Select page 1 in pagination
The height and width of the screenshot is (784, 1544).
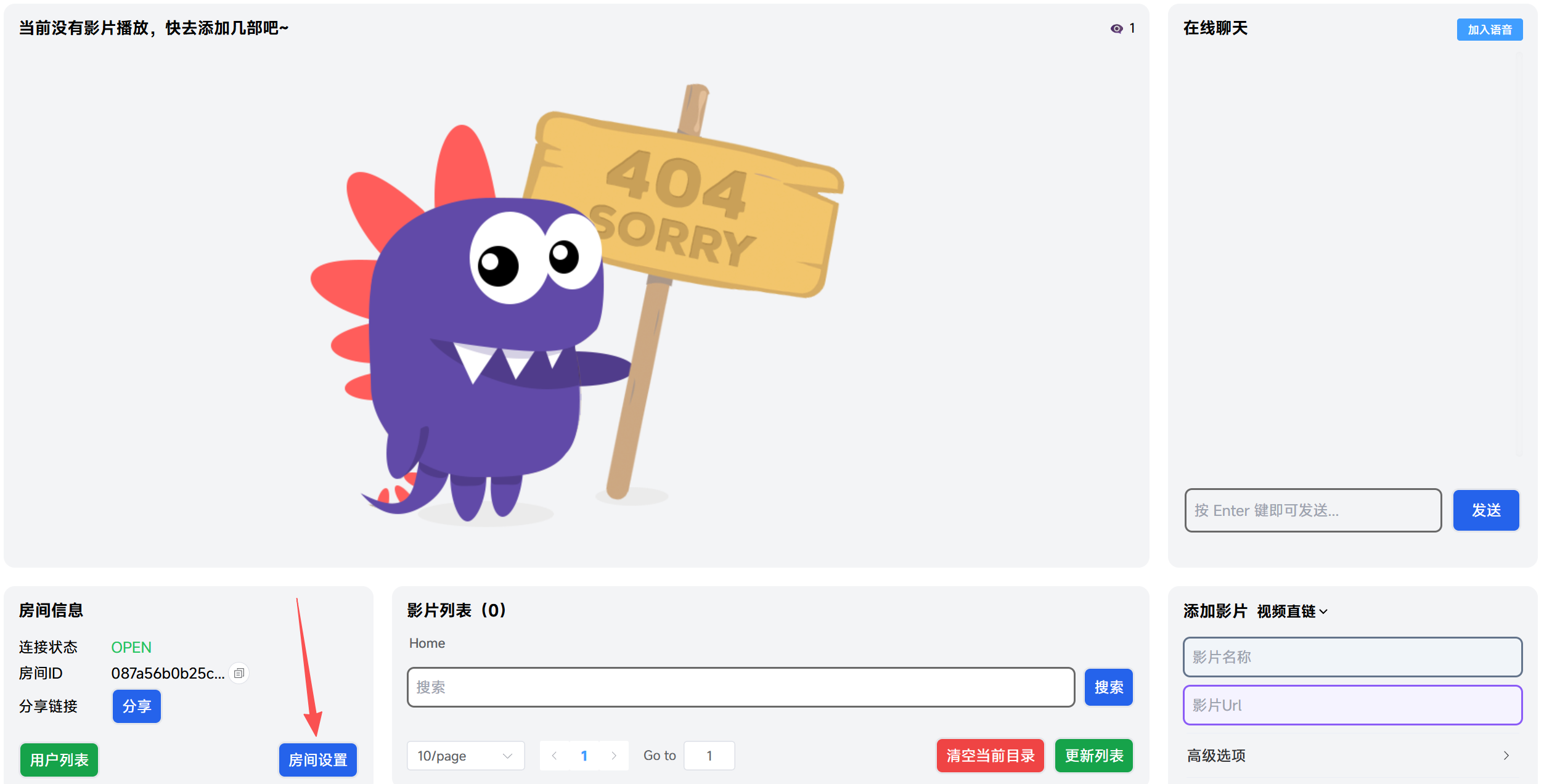click(584, 756)
